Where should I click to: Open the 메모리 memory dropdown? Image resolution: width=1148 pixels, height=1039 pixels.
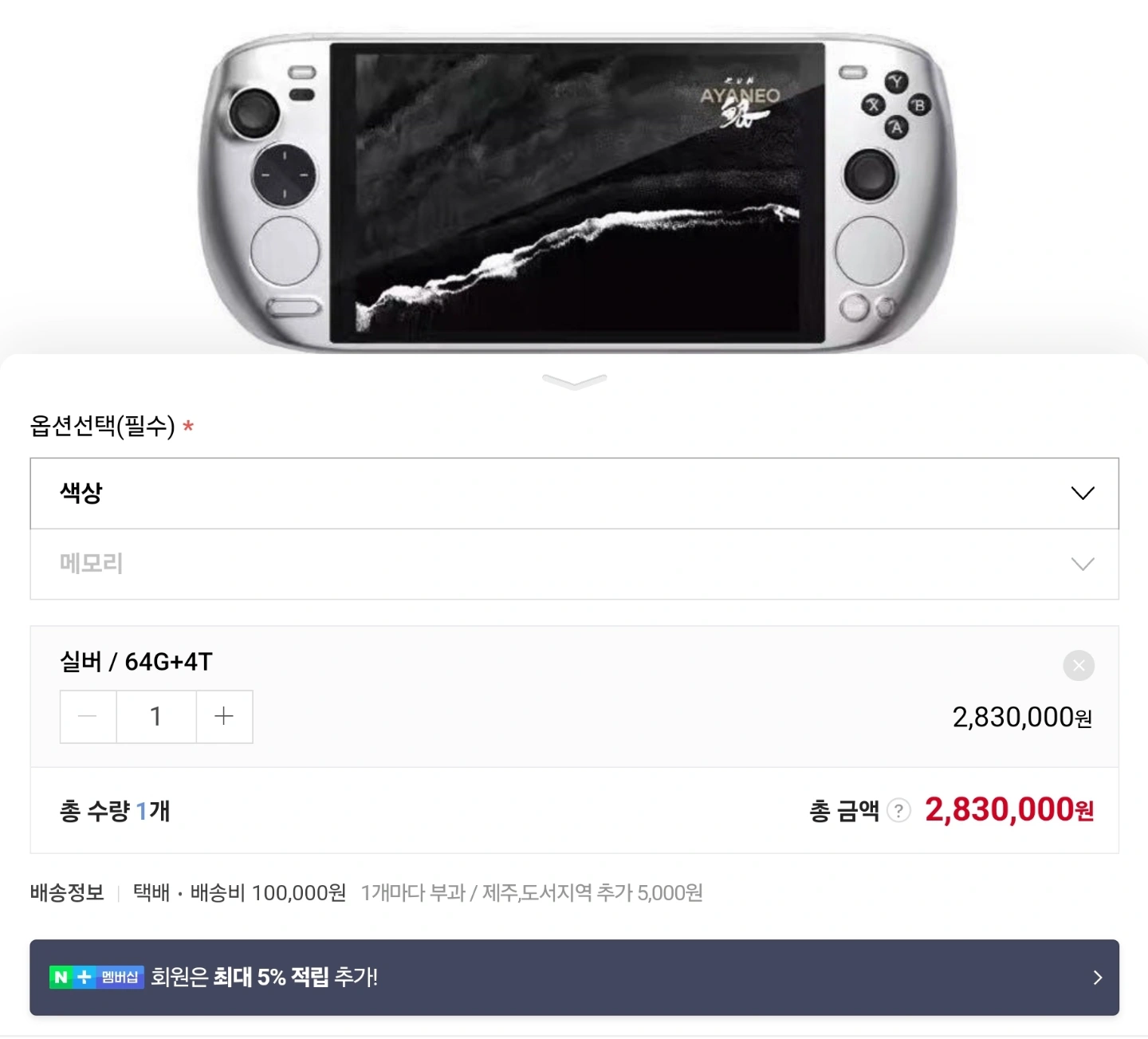574,564
